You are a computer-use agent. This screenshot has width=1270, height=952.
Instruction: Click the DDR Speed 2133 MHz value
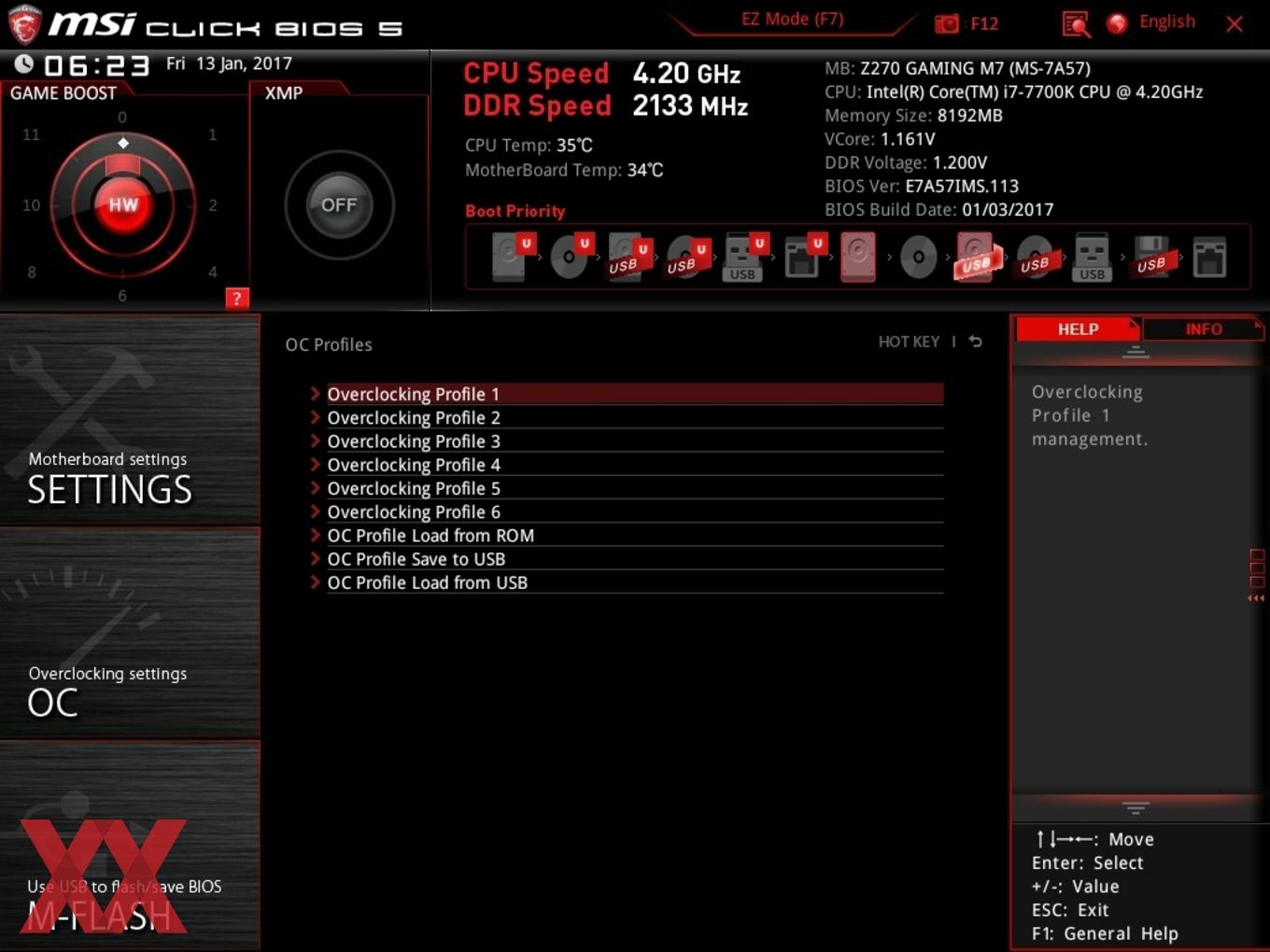pyautogui.click(x=690, y=105)
